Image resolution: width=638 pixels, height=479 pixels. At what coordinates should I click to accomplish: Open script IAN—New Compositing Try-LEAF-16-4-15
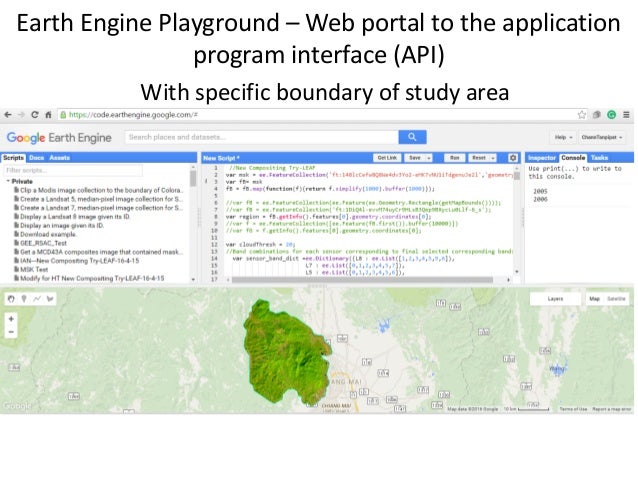click(76, 261)
